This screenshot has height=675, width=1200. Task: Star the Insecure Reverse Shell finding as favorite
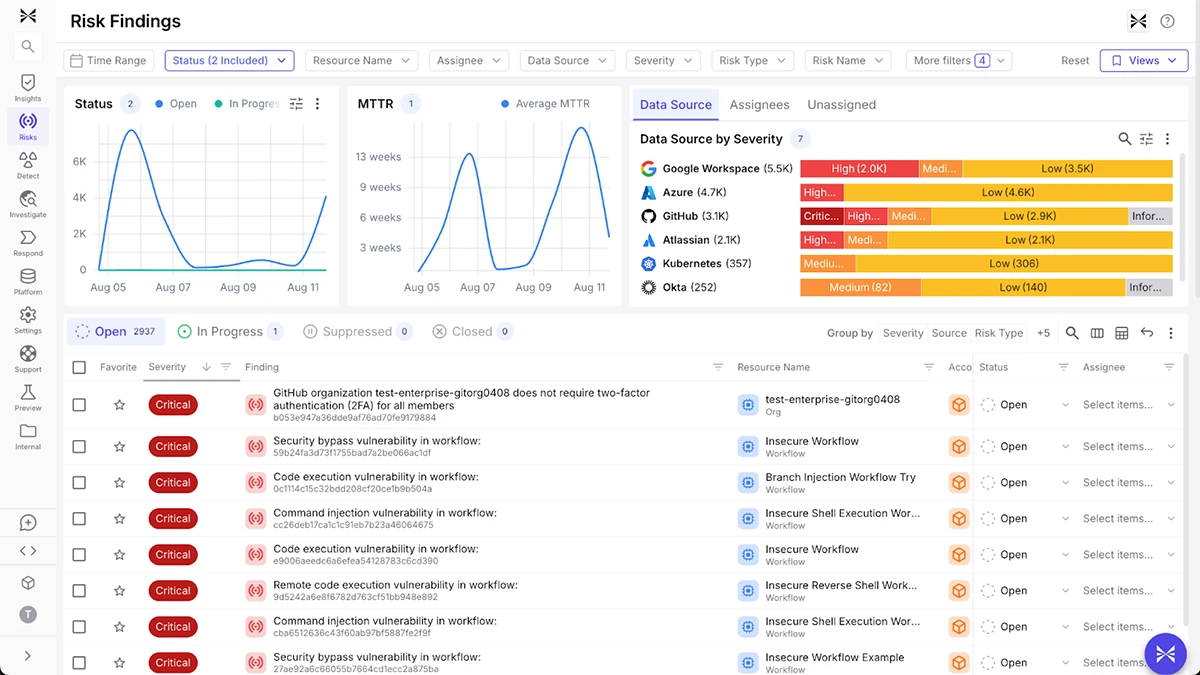tap(119, 591)
